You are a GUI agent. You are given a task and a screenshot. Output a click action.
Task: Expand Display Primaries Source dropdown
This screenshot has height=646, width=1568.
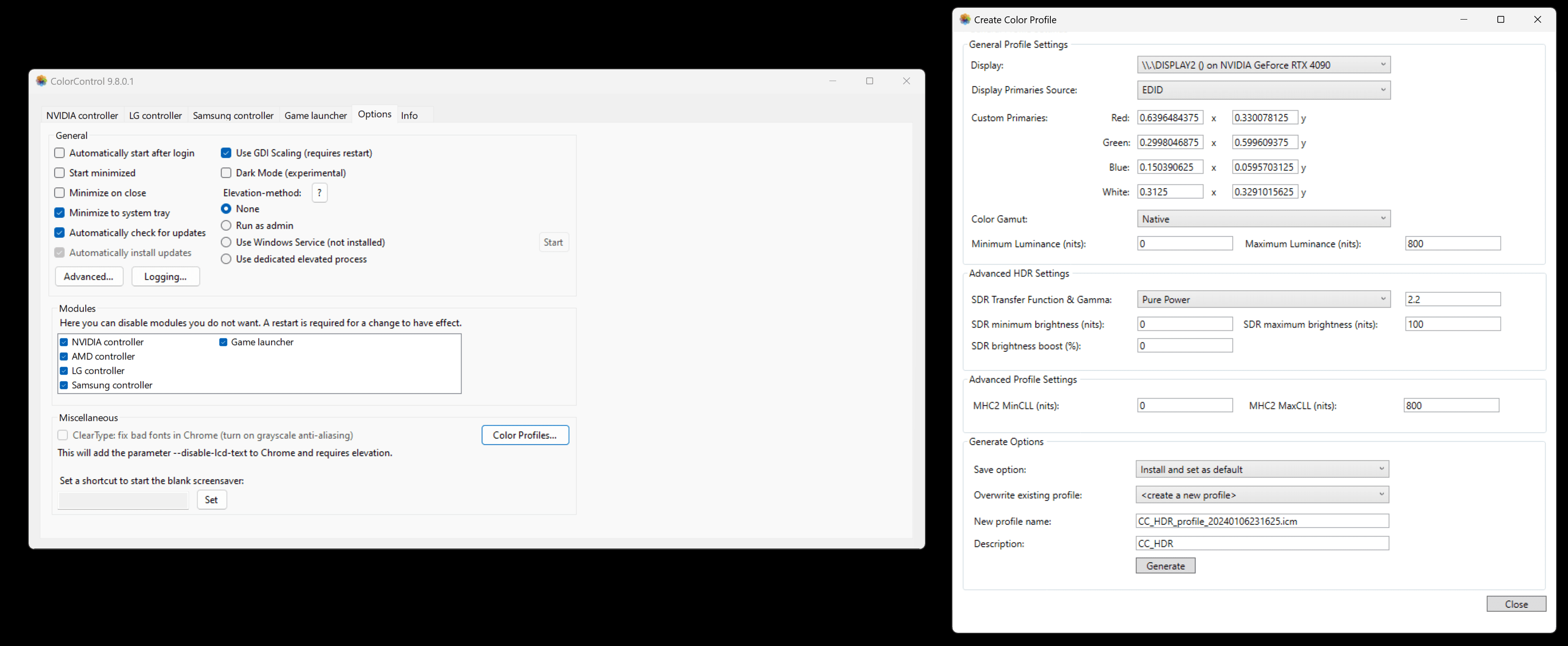1264,90
